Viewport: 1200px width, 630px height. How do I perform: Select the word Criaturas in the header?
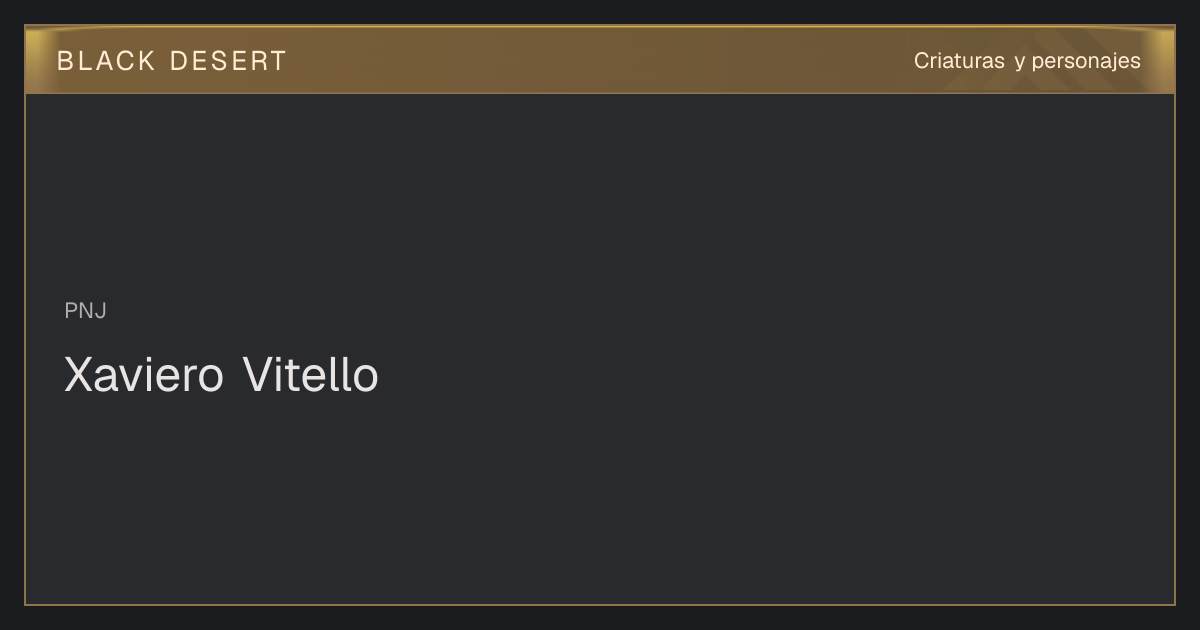point(959,61)
